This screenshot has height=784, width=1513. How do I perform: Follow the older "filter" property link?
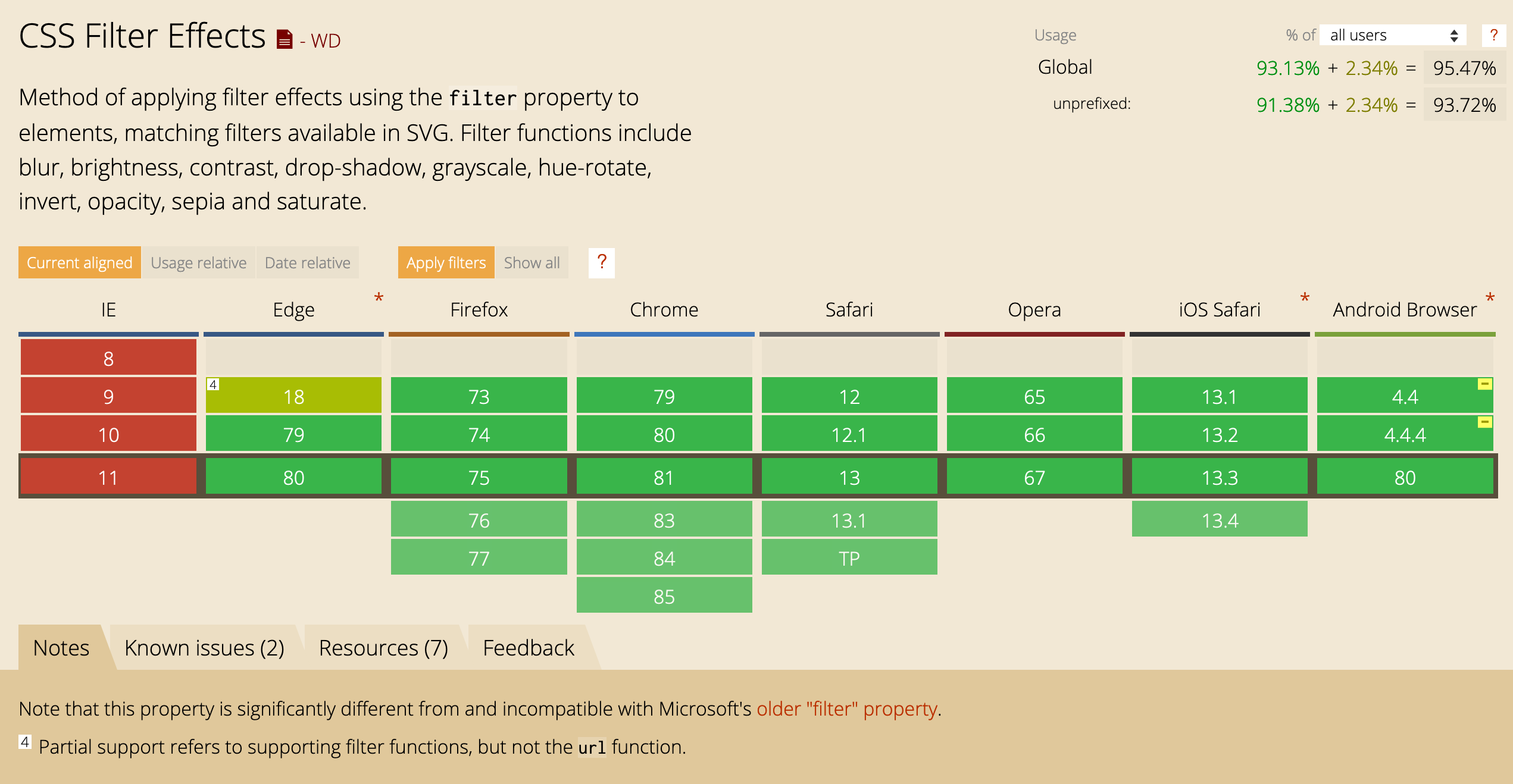(847, 709)
